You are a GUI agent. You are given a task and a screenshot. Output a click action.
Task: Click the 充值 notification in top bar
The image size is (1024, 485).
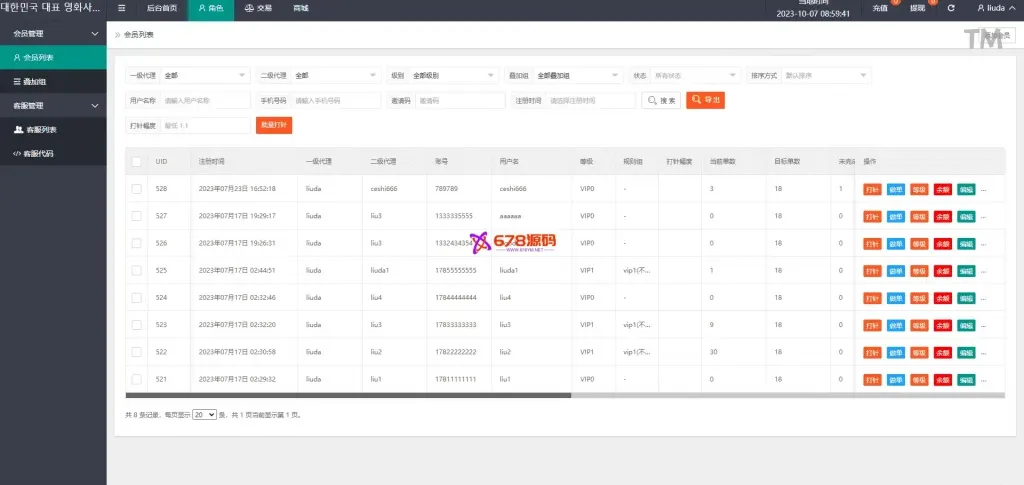point(881,9)
